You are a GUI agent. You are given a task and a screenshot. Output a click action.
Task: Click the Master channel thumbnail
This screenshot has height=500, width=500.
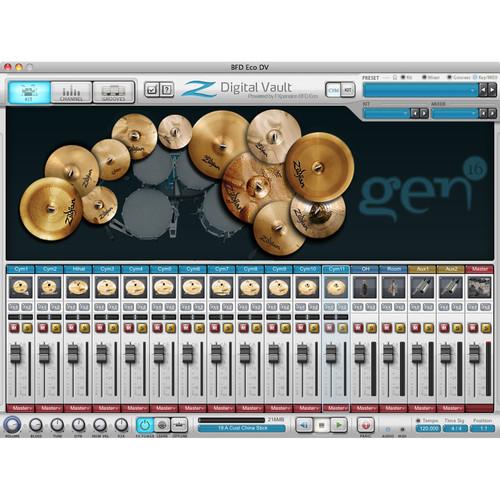pos(479,287)
